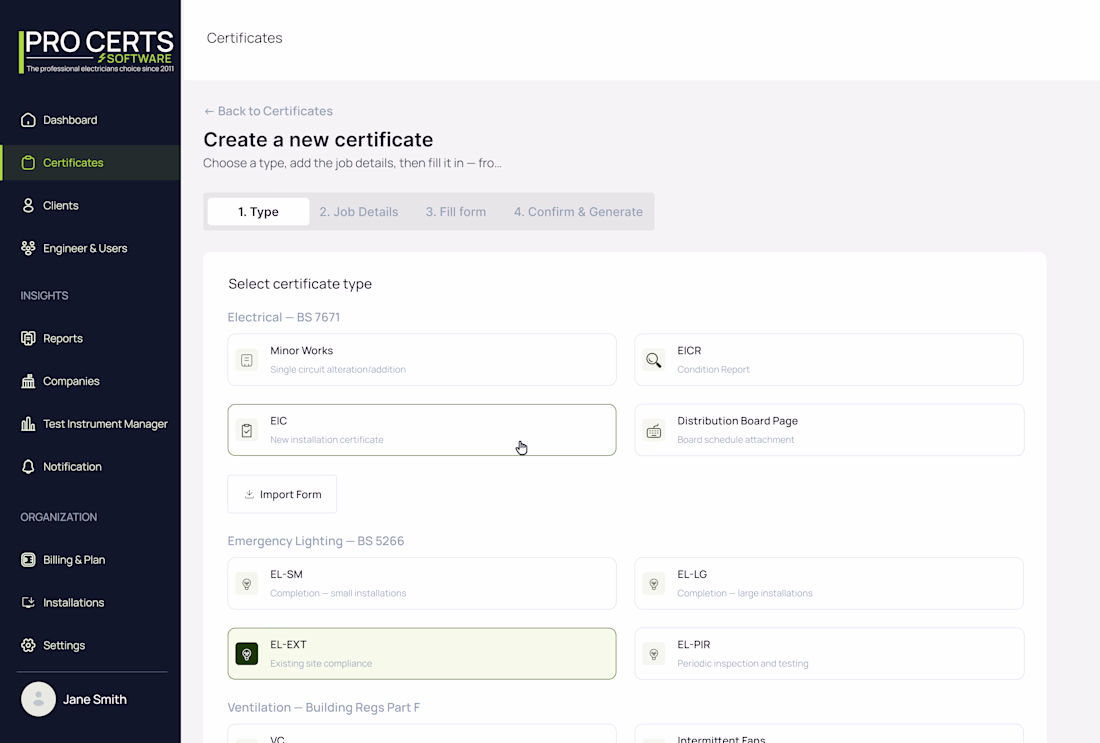Click the Clients person icon
This screenshot has width=1100, height=743.
28,206
